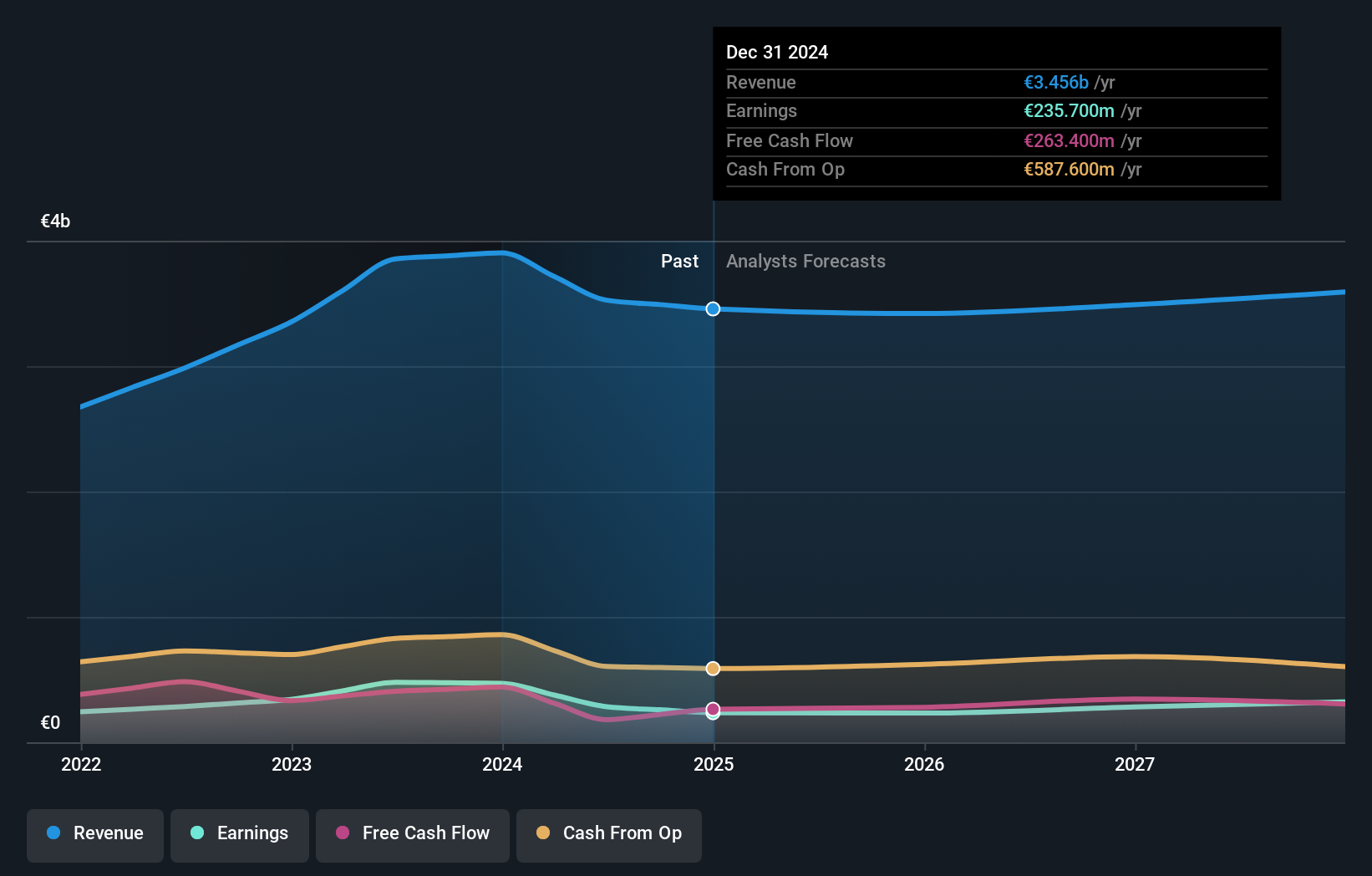
Task: Click the Free Cash Flow data point marker
Action: (713, 709)
